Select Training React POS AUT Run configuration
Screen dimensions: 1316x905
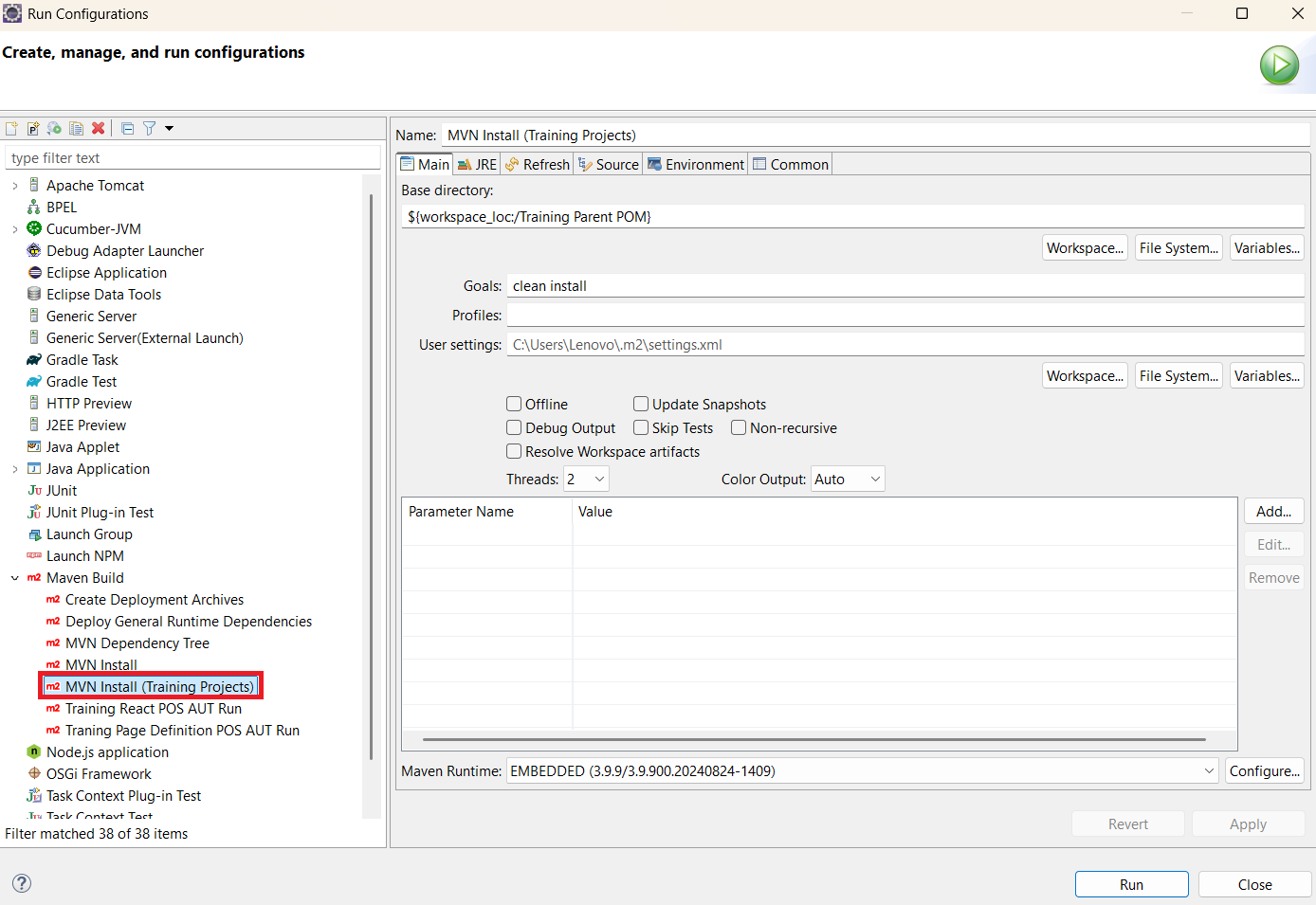point(154,709)
